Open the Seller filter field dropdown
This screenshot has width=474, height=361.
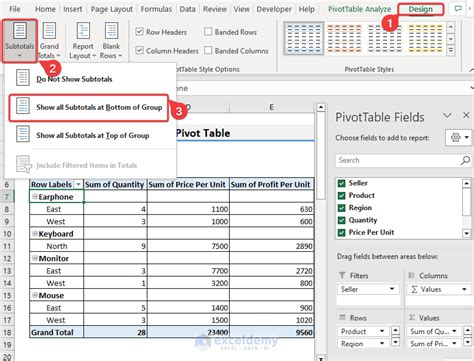pos(392,289)
